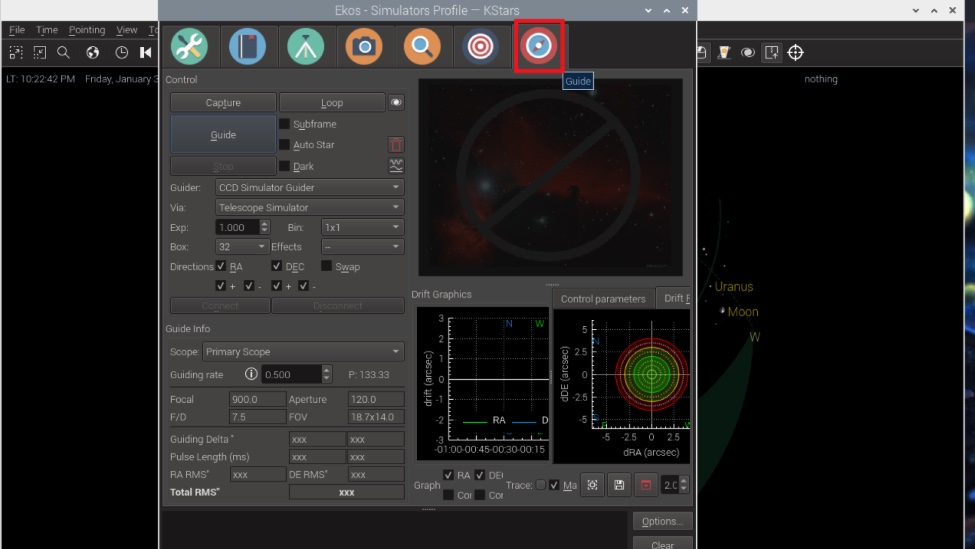Toggle the Auto Star checkbox
Image resolution: width=975 pixels, height=549 pixels.
(285, 145)
